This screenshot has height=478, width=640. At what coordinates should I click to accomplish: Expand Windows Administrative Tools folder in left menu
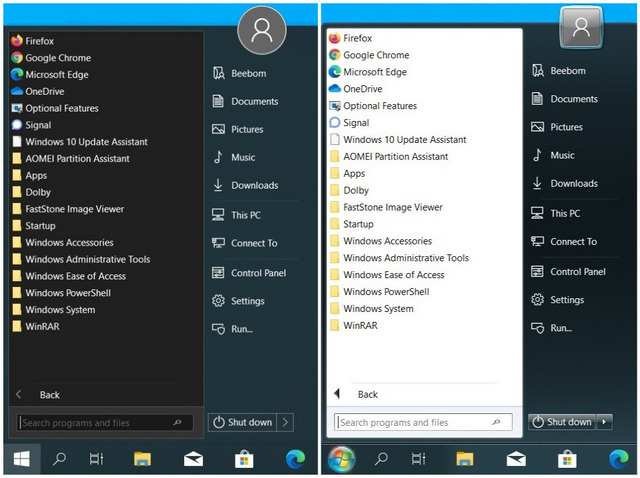(x=81, y=259)
